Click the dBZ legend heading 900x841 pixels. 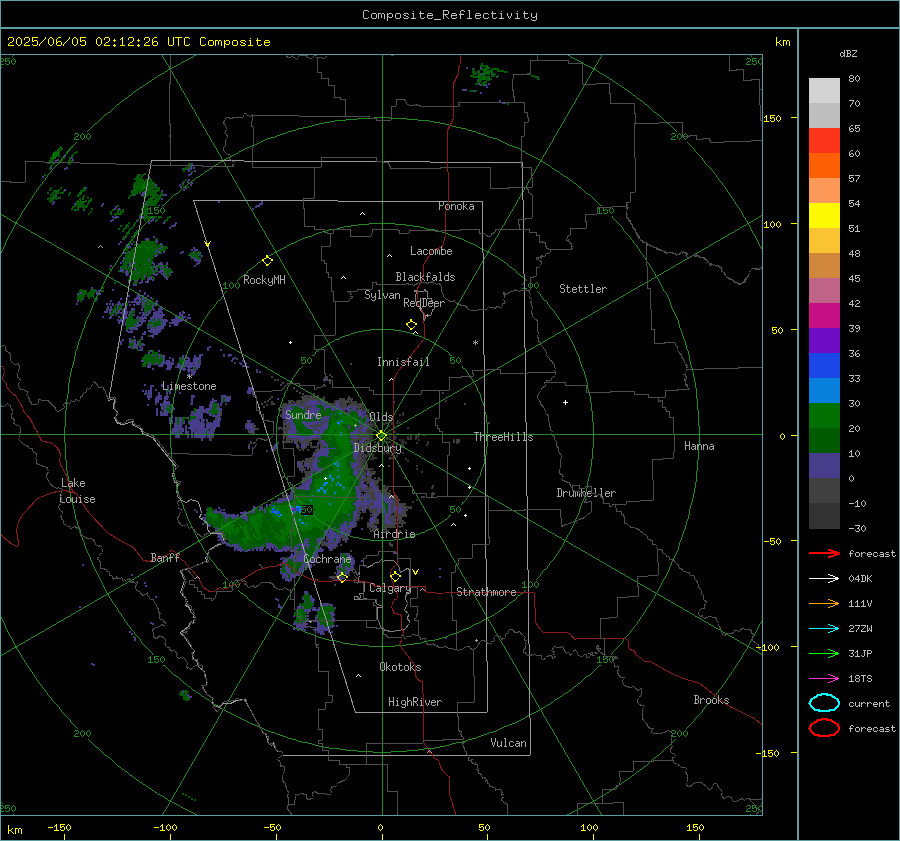848,54
